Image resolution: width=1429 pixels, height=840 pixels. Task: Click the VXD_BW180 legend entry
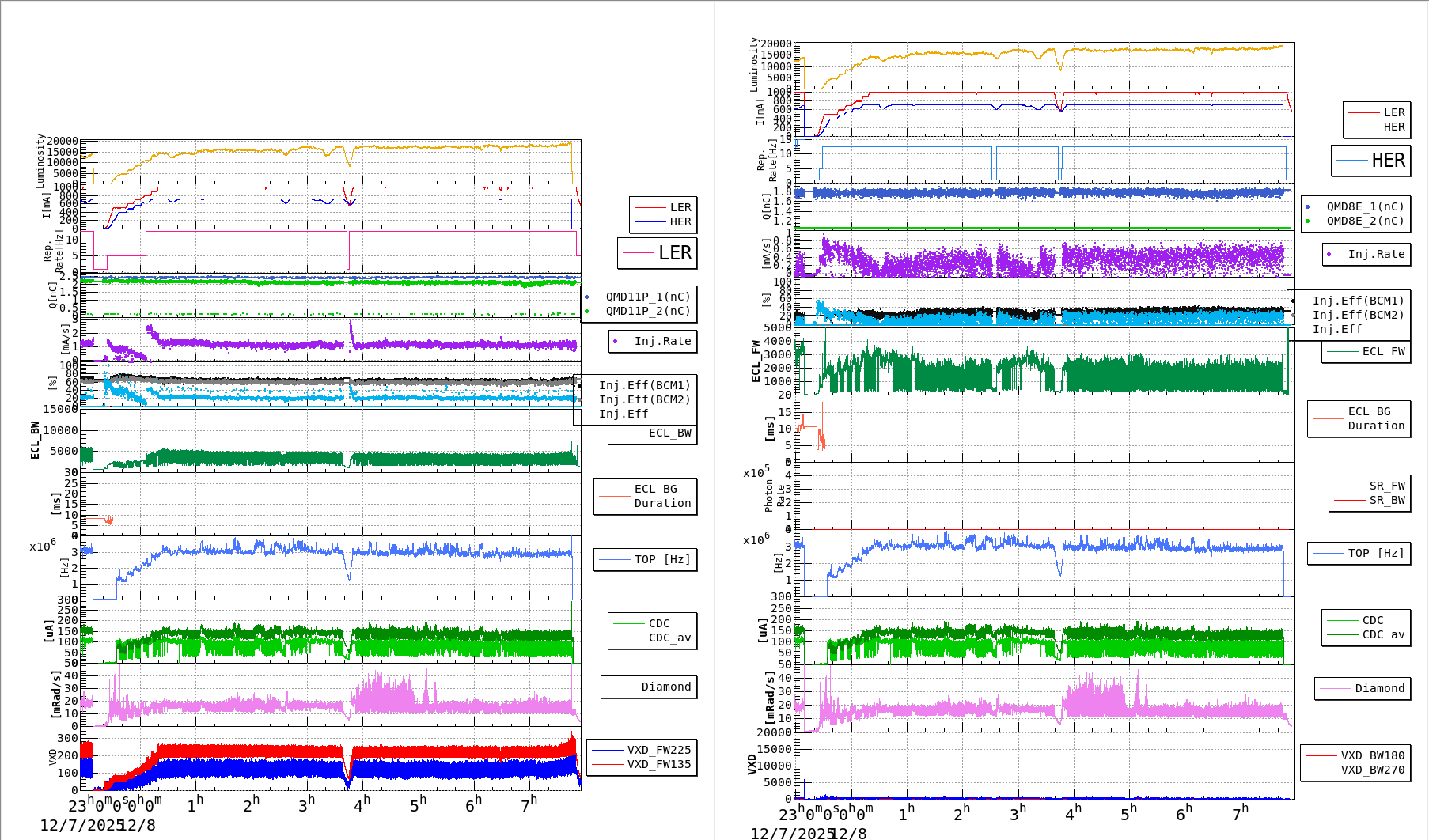click(1372, 755)
